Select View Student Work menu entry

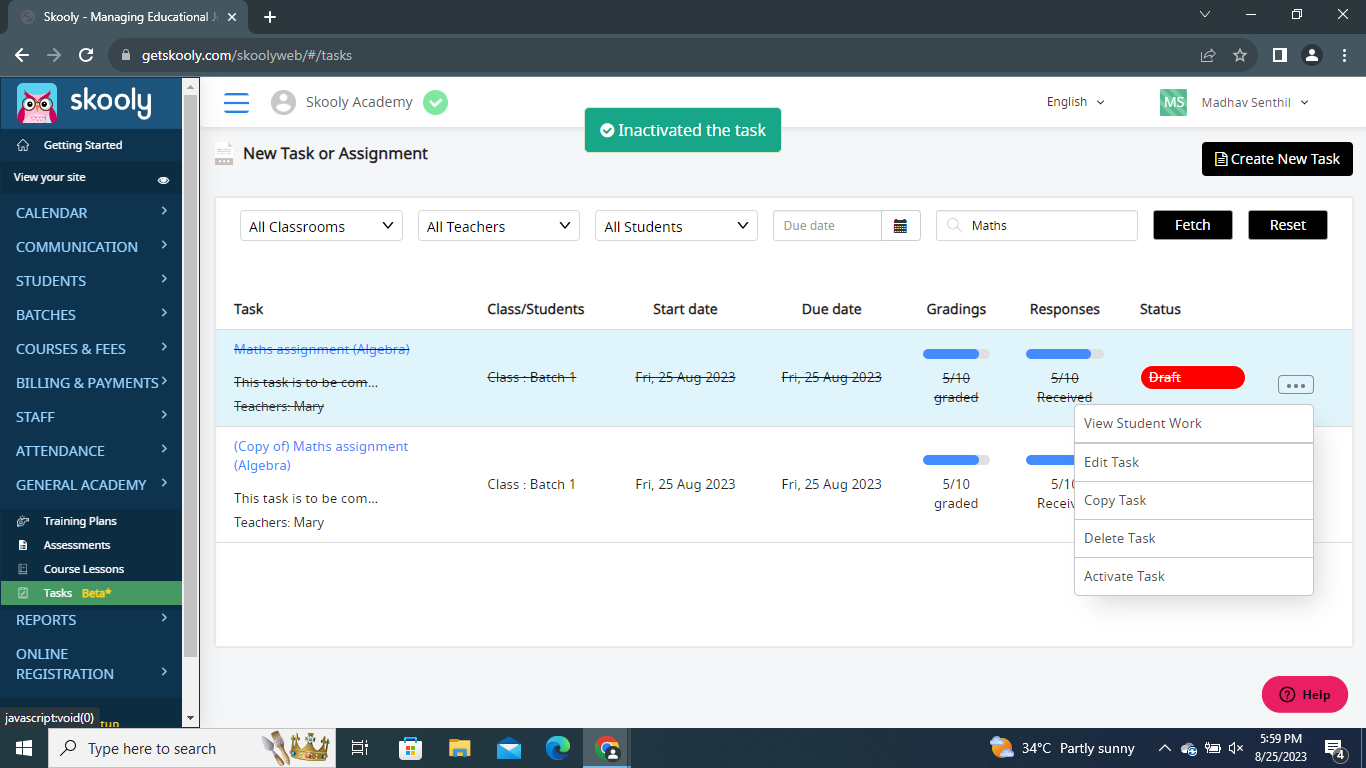[1194, 424]
